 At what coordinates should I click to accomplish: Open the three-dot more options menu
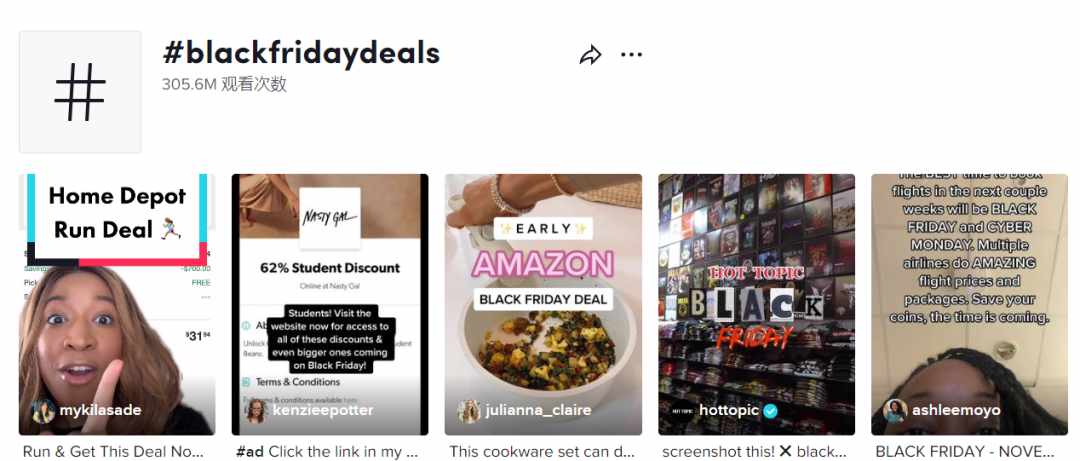tap(631, 54)
